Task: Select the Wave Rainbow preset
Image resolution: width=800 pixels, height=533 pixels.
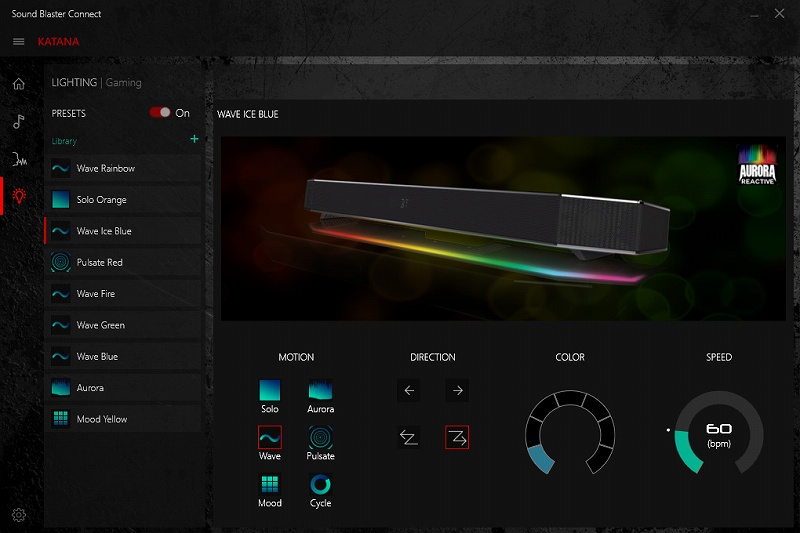Action: (x=123, y=168)
